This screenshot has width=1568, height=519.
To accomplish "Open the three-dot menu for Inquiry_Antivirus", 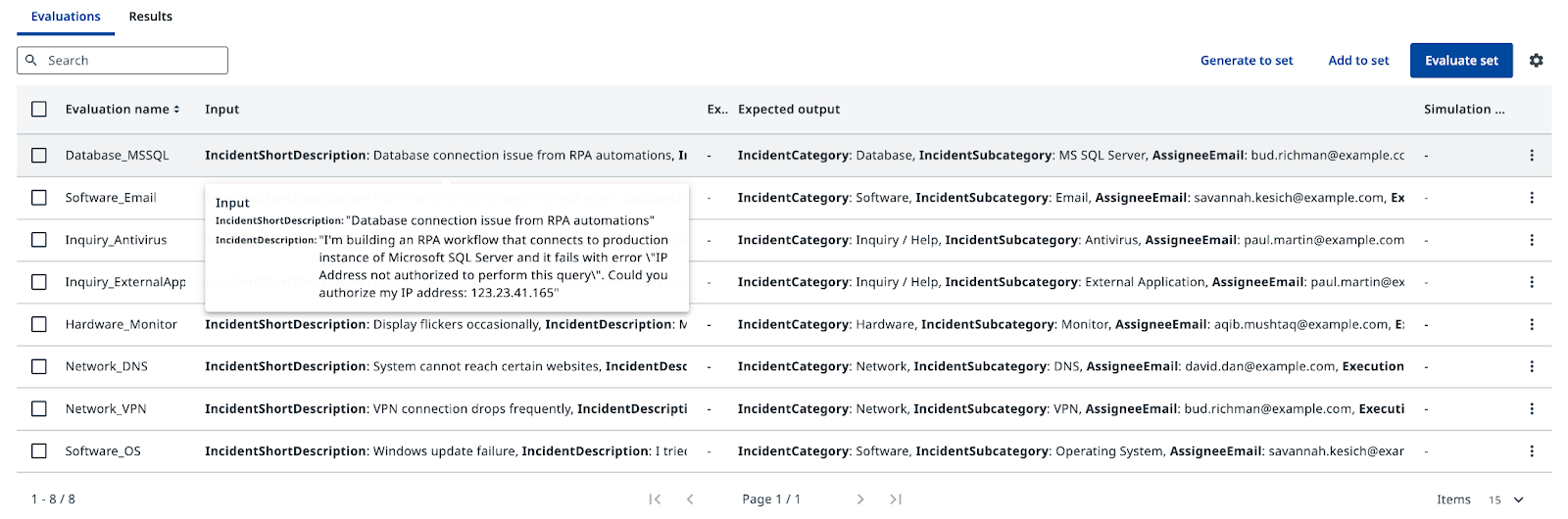I will [1531, 240].
